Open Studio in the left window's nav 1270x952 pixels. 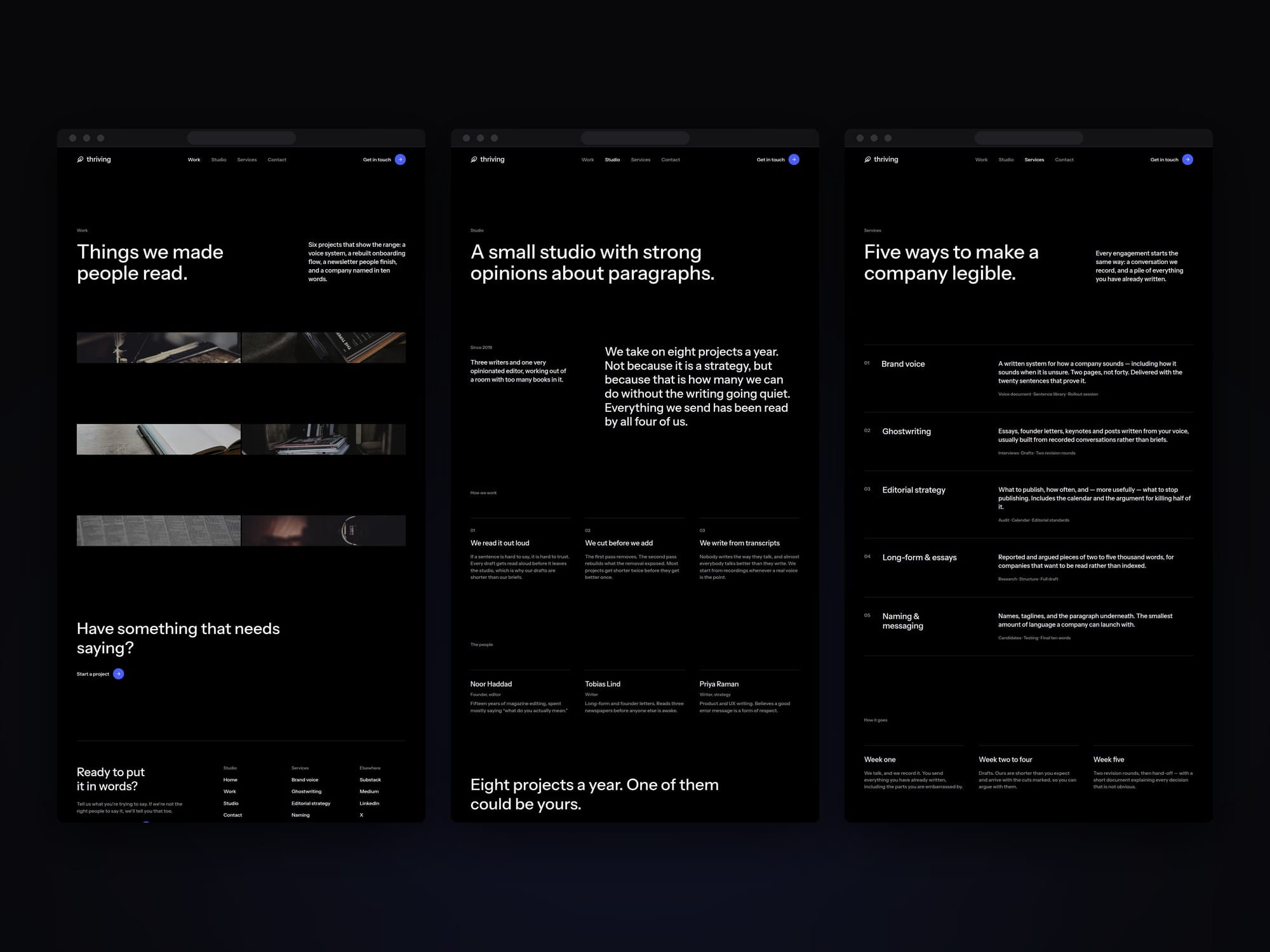pos(218,160)
